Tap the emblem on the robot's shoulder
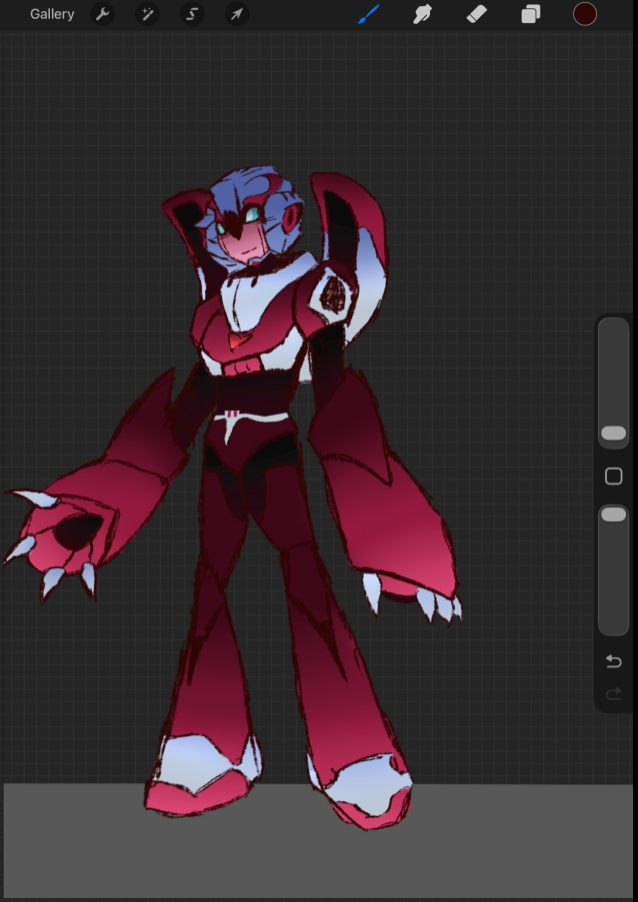The width and height of the screenshot is (638, 902). (335, 294)
